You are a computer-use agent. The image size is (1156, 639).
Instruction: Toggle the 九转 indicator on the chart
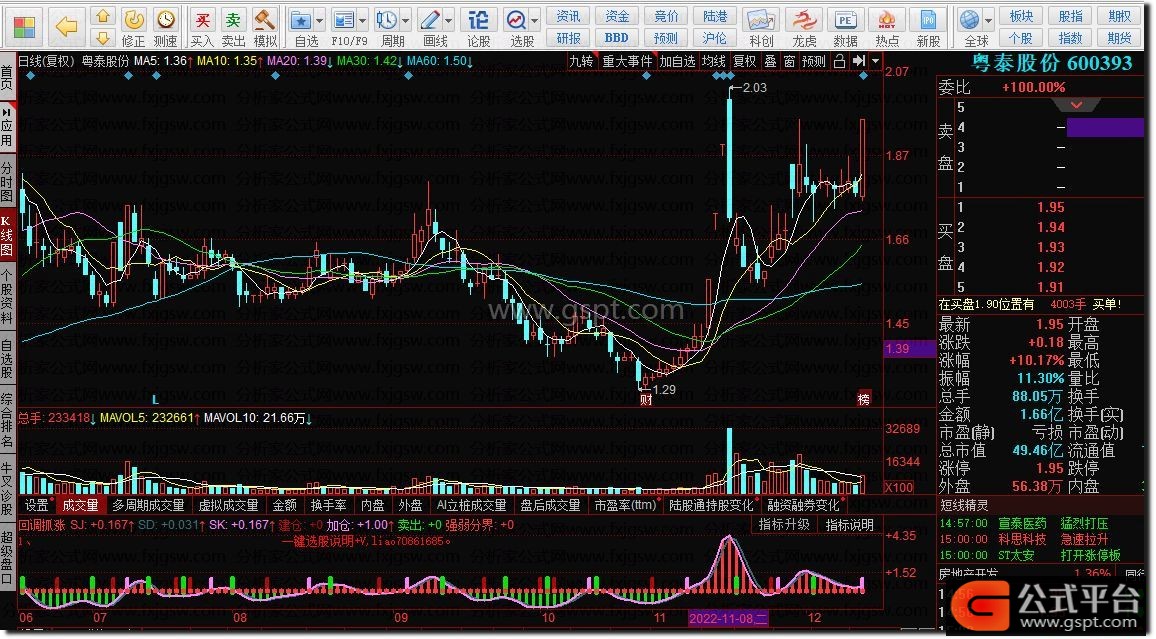pos(581,61)
